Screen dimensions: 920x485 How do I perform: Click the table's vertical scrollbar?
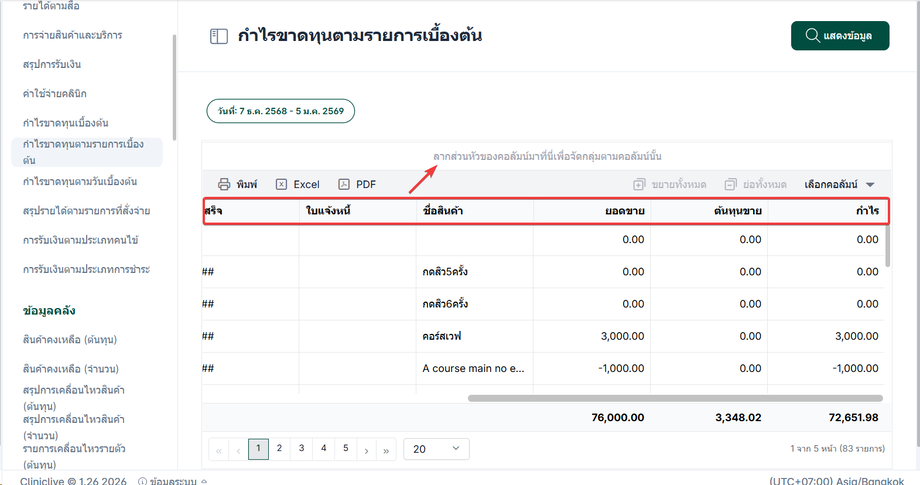pyautogui.click(x=887, y=246)
